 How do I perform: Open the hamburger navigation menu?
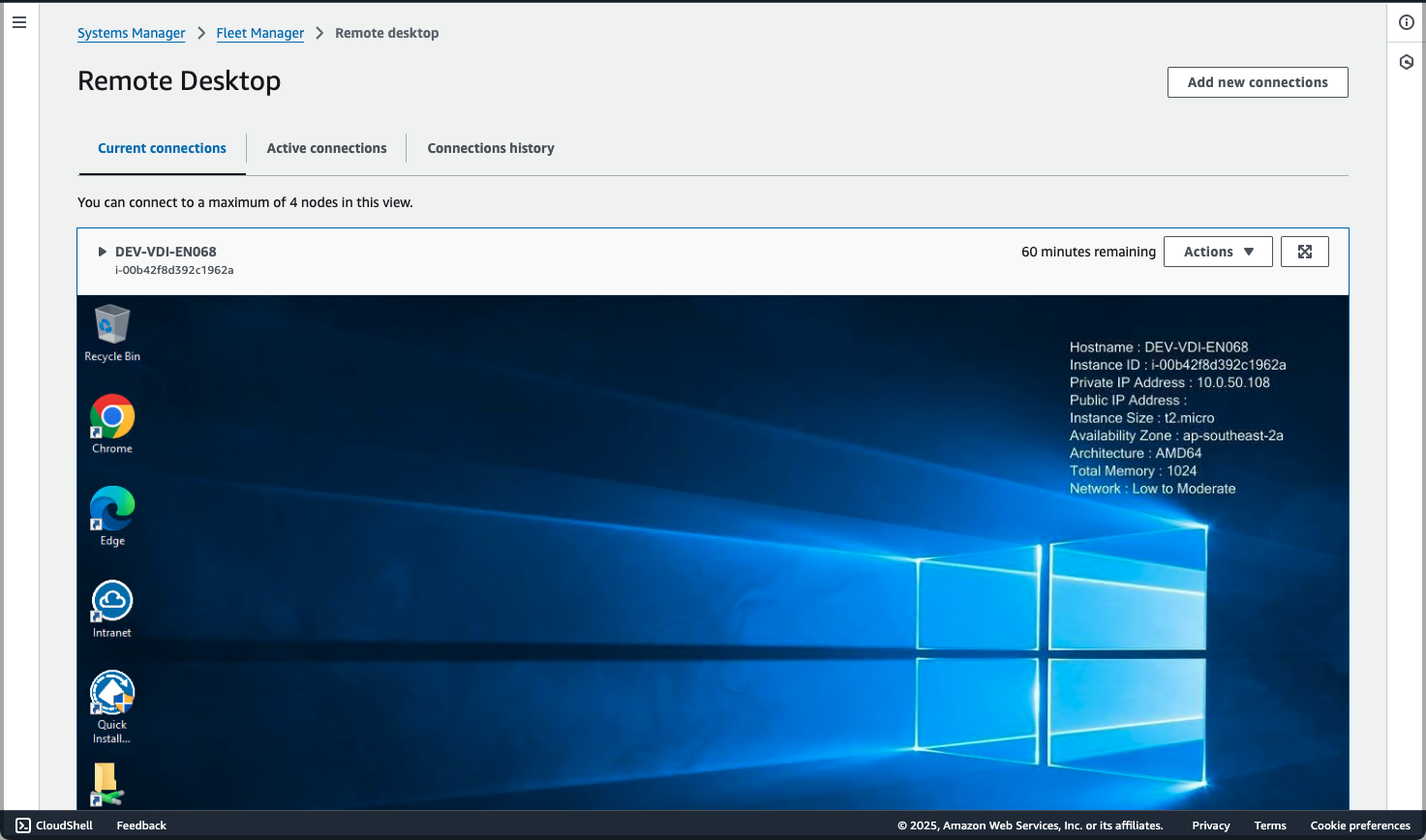coord(19,22)
